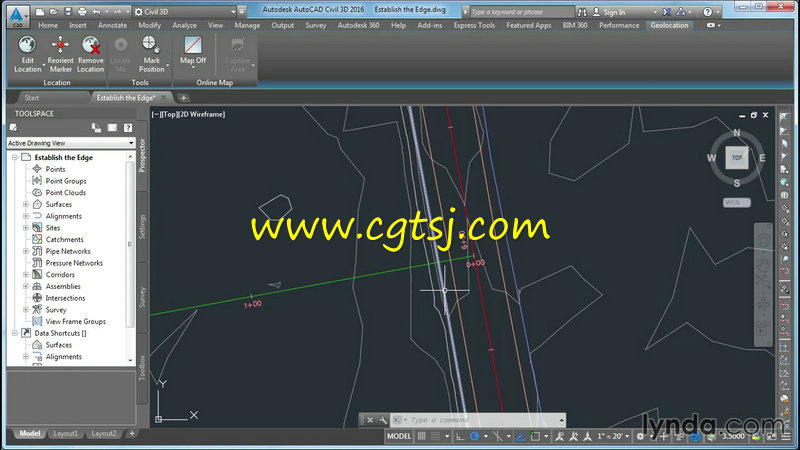Click the TOP face of the ViewCube

click(737, 158)
